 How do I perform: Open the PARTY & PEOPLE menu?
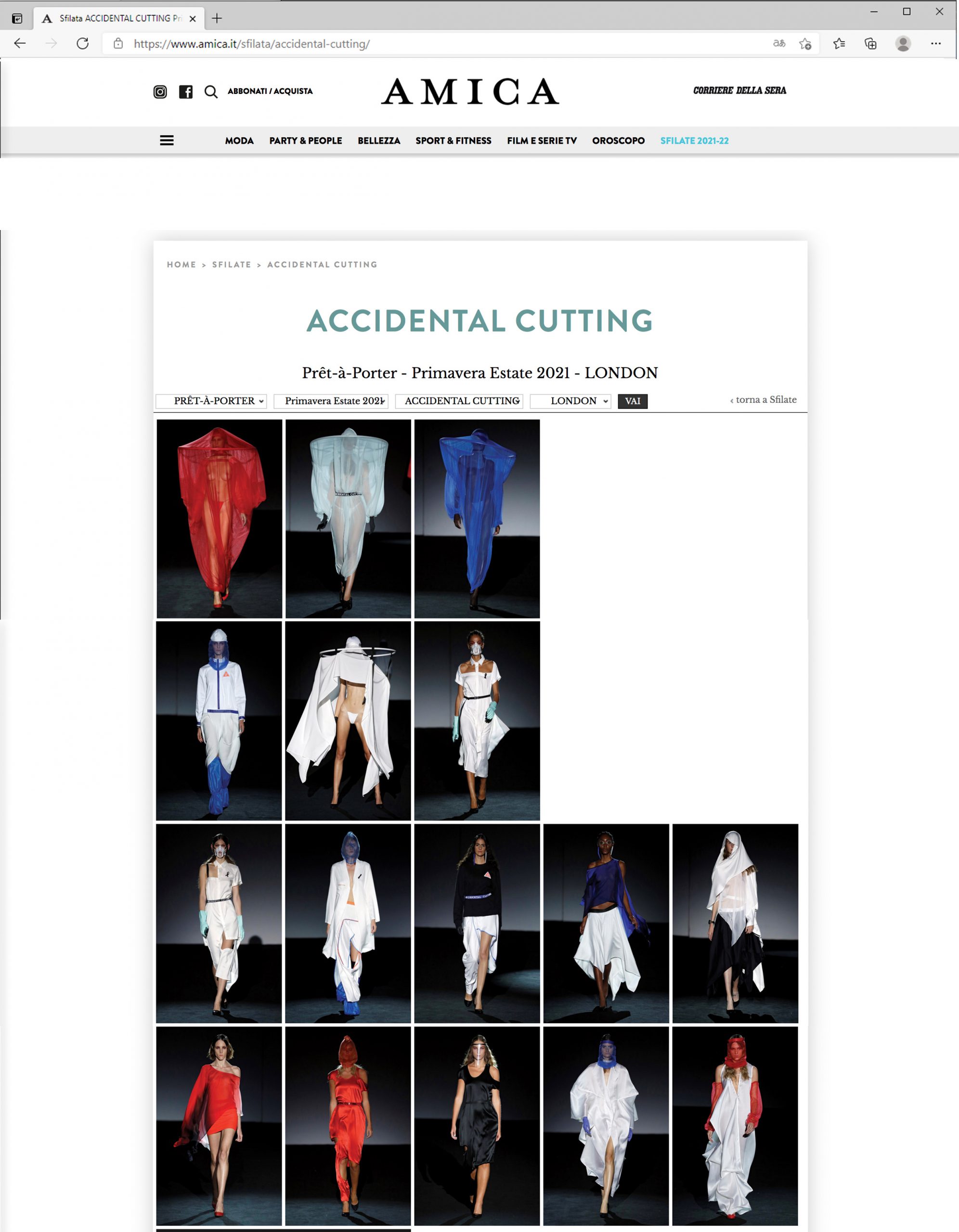pyautogui.click(x=305, y=141)
